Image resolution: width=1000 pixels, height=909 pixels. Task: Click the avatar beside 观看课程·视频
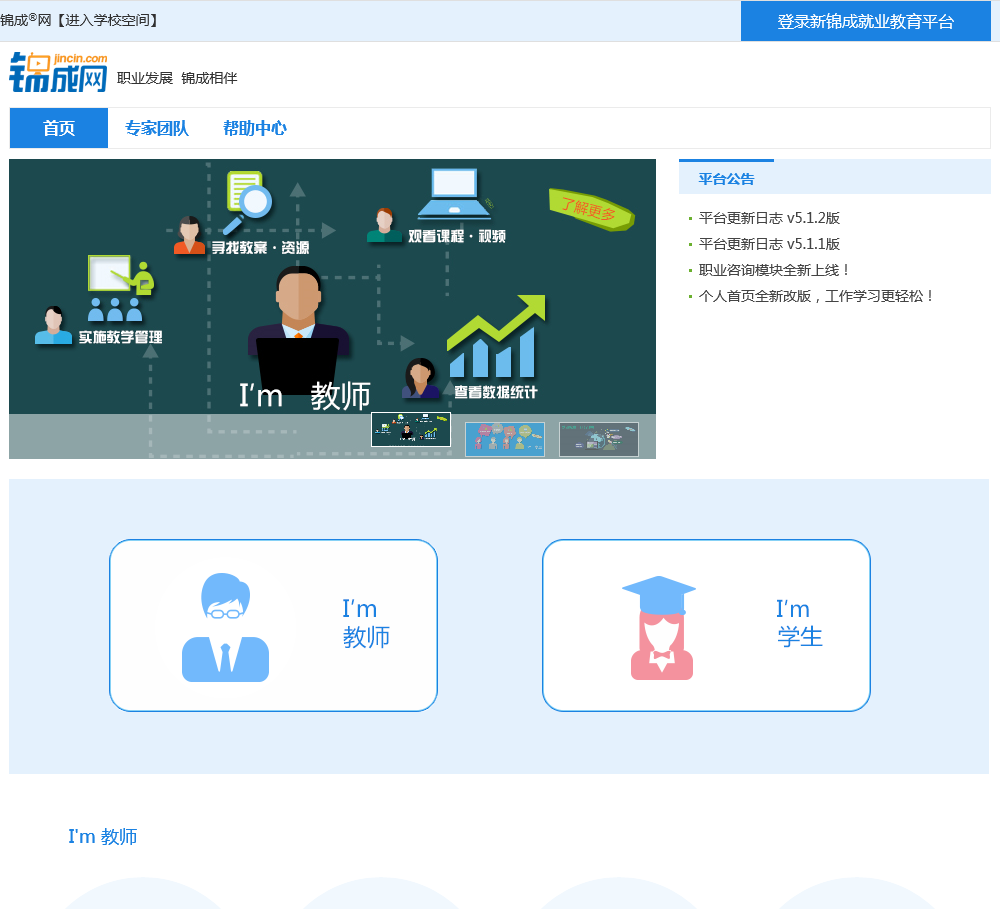click(384, 225)
